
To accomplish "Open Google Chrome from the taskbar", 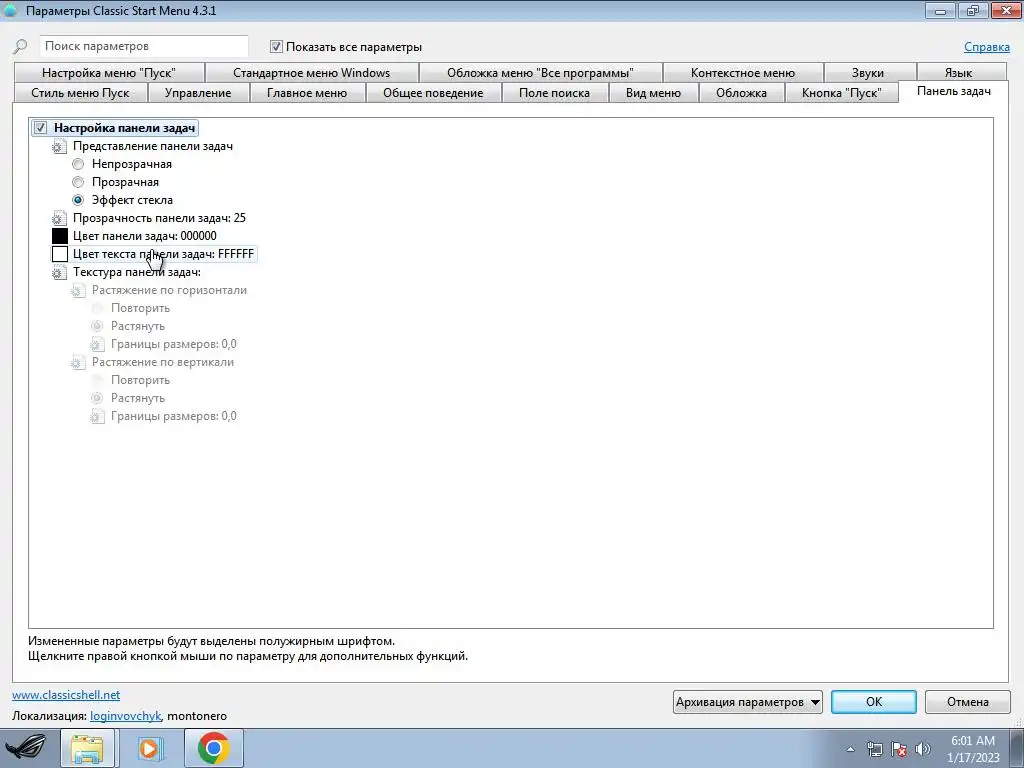I will [214, 748].
